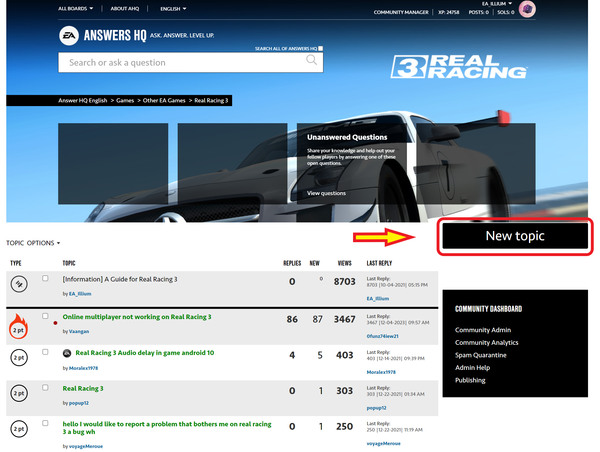Check the box for the report a problem topic
This screenshot has height=452, width=600.
click(x=45, y=423)
